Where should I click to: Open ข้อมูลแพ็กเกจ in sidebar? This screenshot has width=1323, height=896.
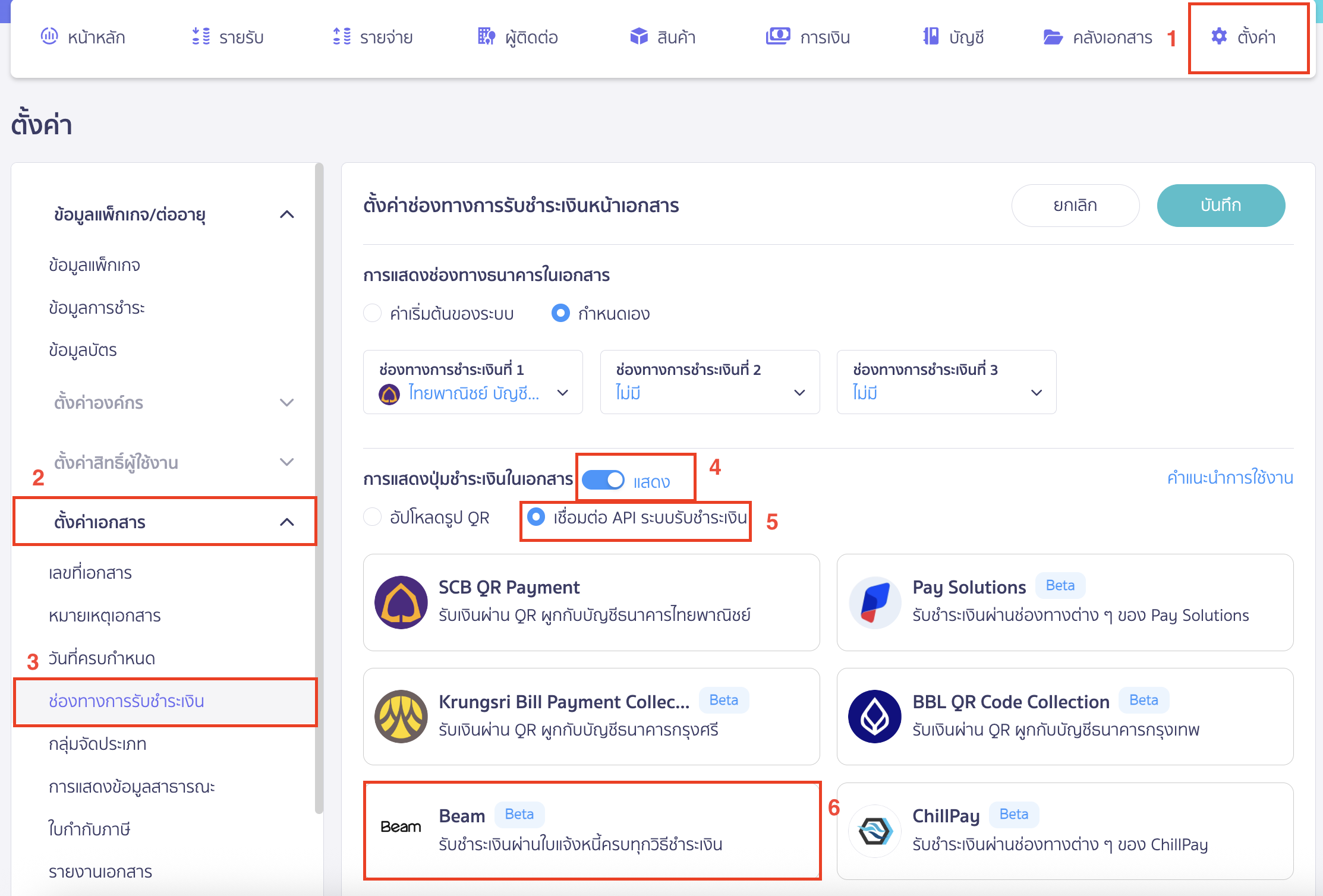pos(94,265)
